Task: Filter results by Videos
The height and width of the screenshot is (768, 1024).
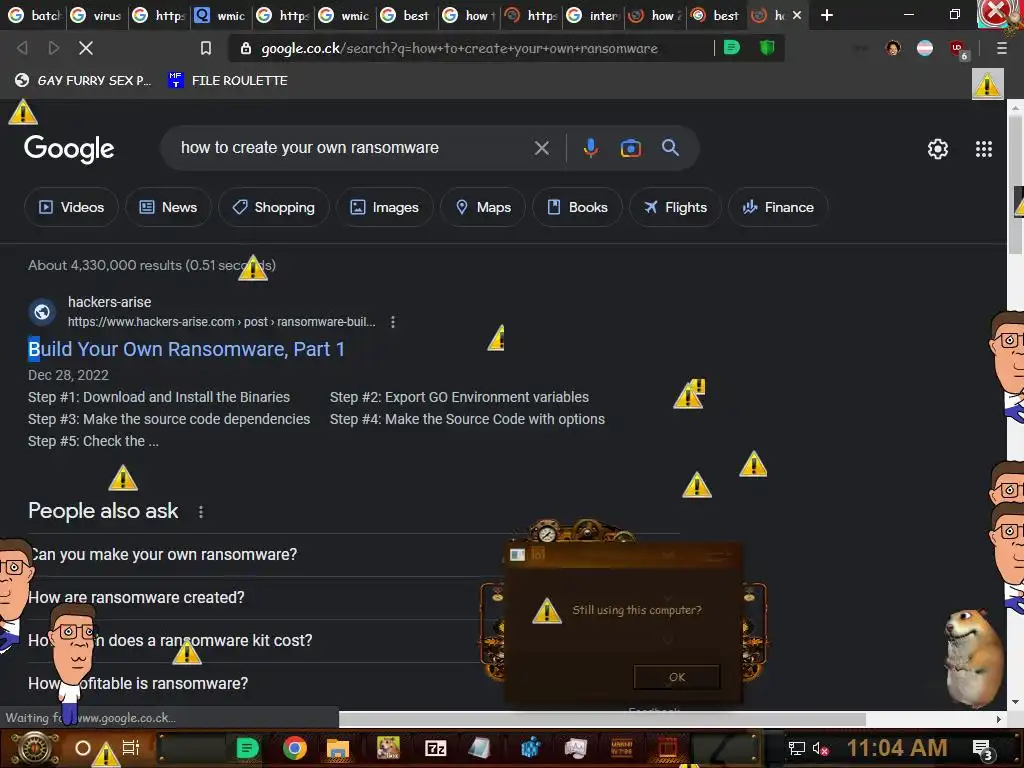Action: click(x=71, y=207)
